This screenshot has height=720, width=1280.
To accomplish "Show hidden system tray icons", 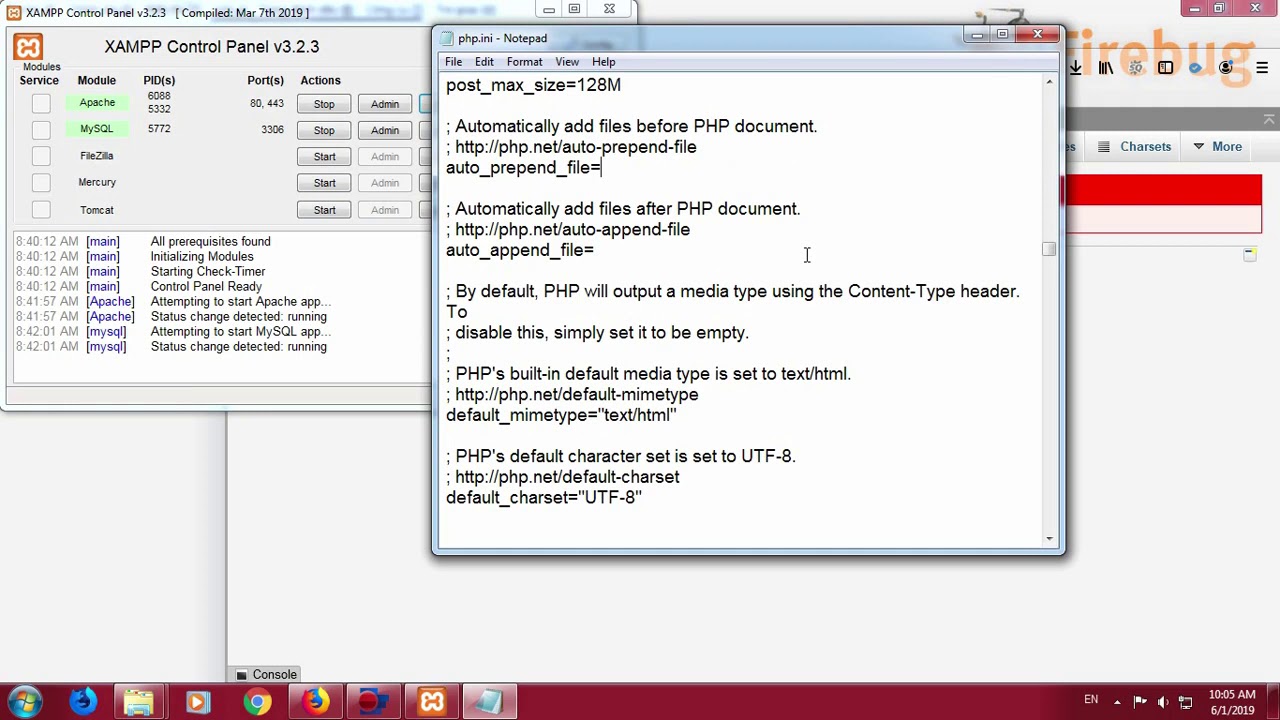I will [1117, 701].
